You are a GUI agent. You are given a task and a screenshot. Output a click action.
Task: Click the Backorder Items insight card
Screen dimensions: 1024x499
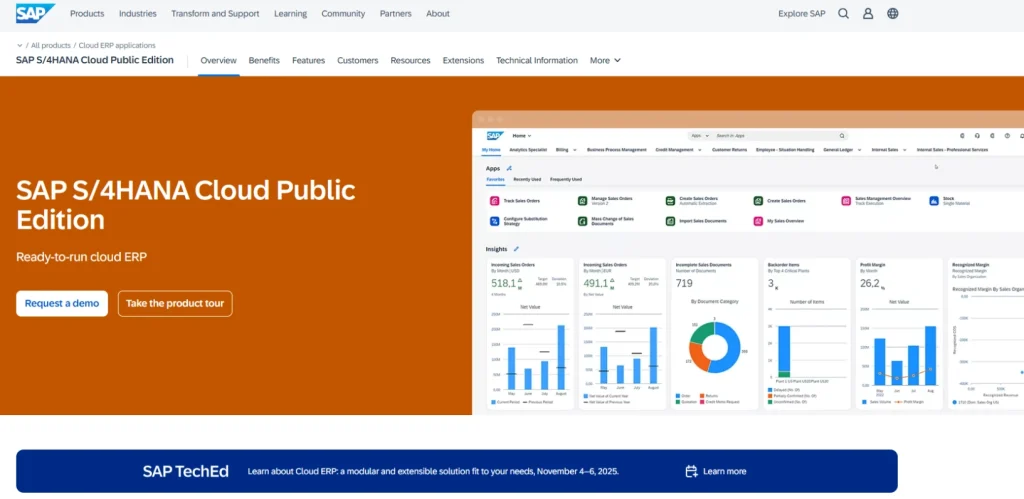pos(805,334)
